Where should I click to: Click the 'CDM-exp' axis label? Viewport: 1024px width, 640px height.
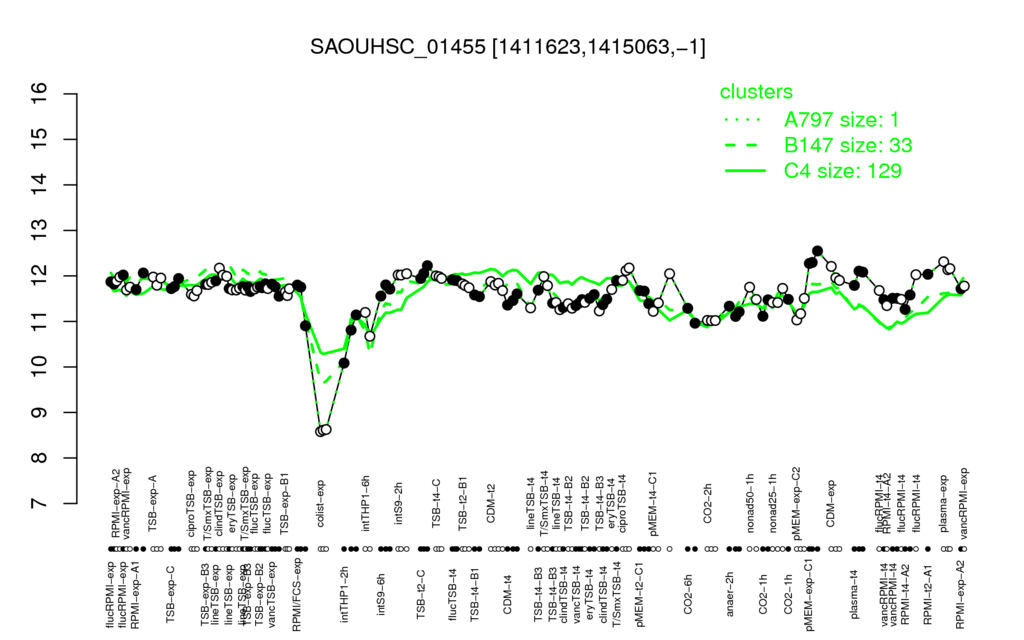tap(831, 504)
